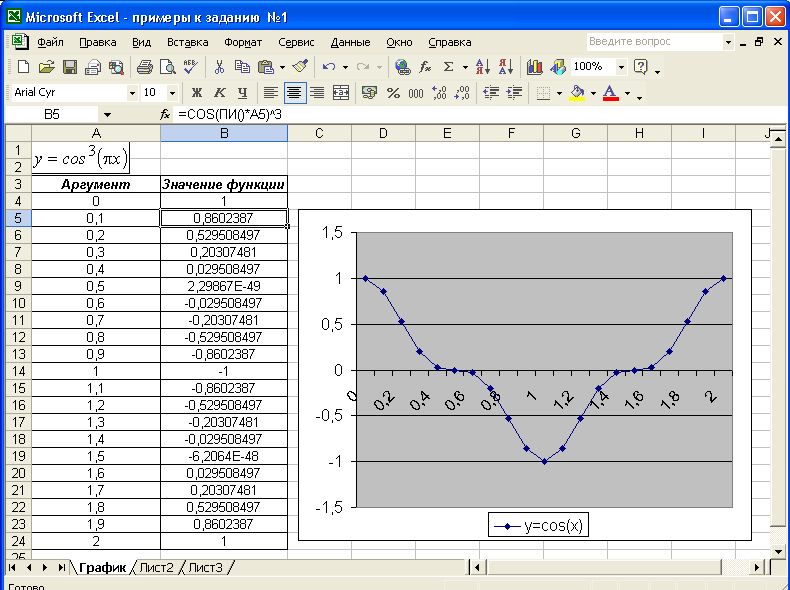Switch to the Лист3 sheet tab
The height and width of the screenshot is (590, 790).
(x=206, y=567)
